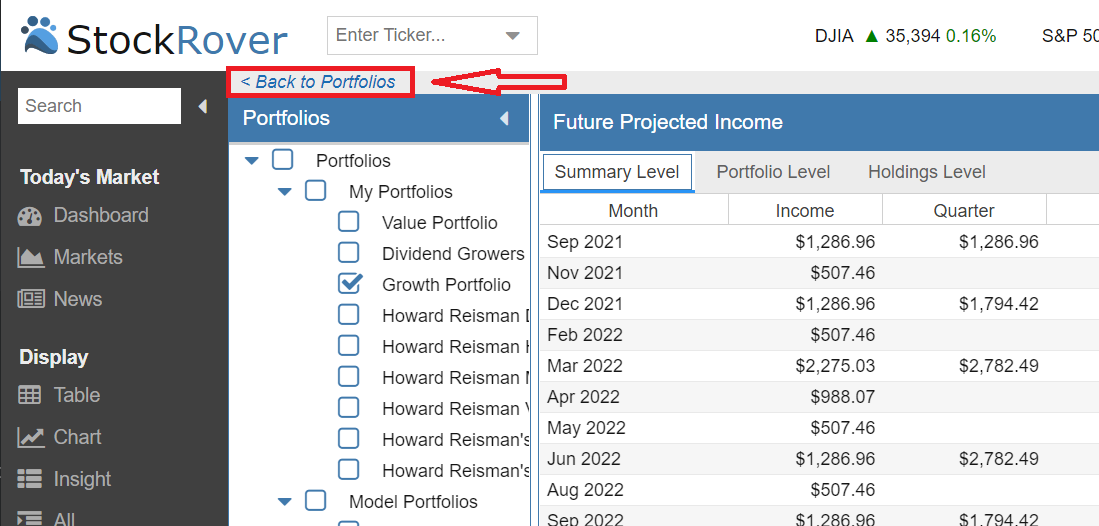1099x526 pixels.
Task: Click the News newspaper icon
Action: 30,299
